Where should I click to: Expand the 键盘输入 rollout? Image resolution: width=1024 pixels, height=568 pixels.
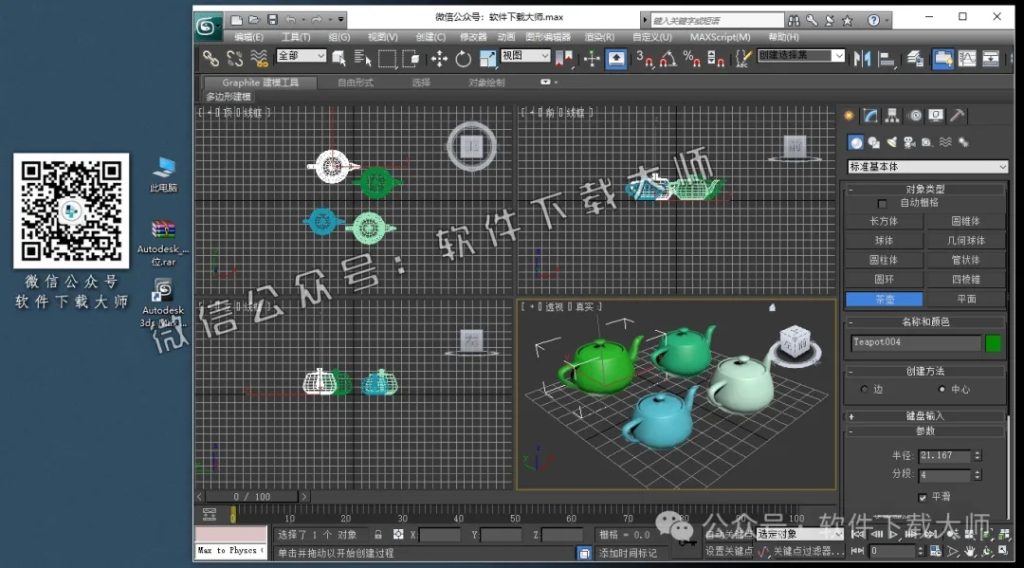click(x=925, y=416)
